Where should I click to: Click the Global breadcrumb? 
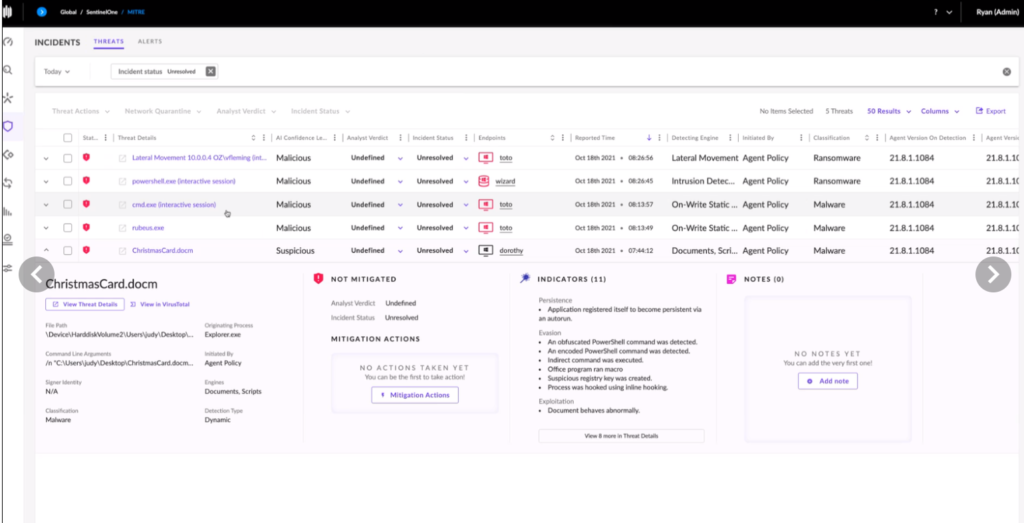68,12
